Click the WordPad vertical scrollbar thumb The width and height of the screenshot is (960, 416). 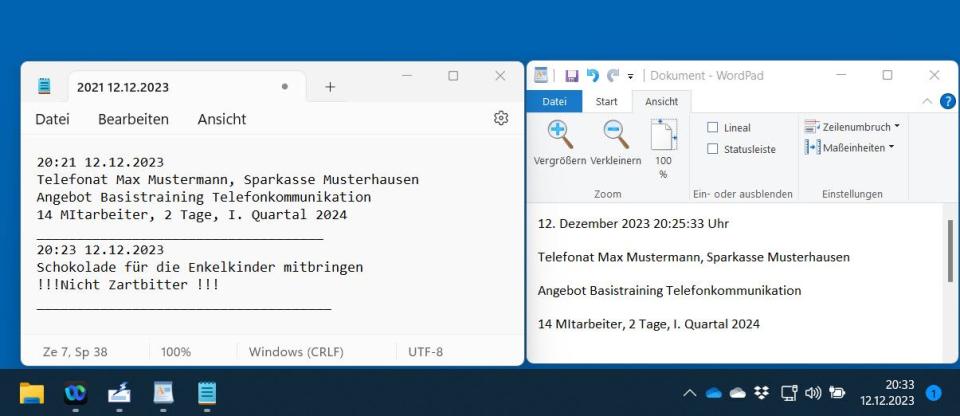click(x=950, y=250)
